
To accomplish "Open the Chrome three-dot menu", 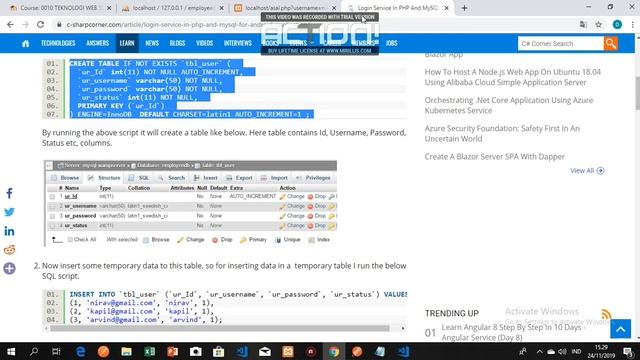I will pos(632,24).
